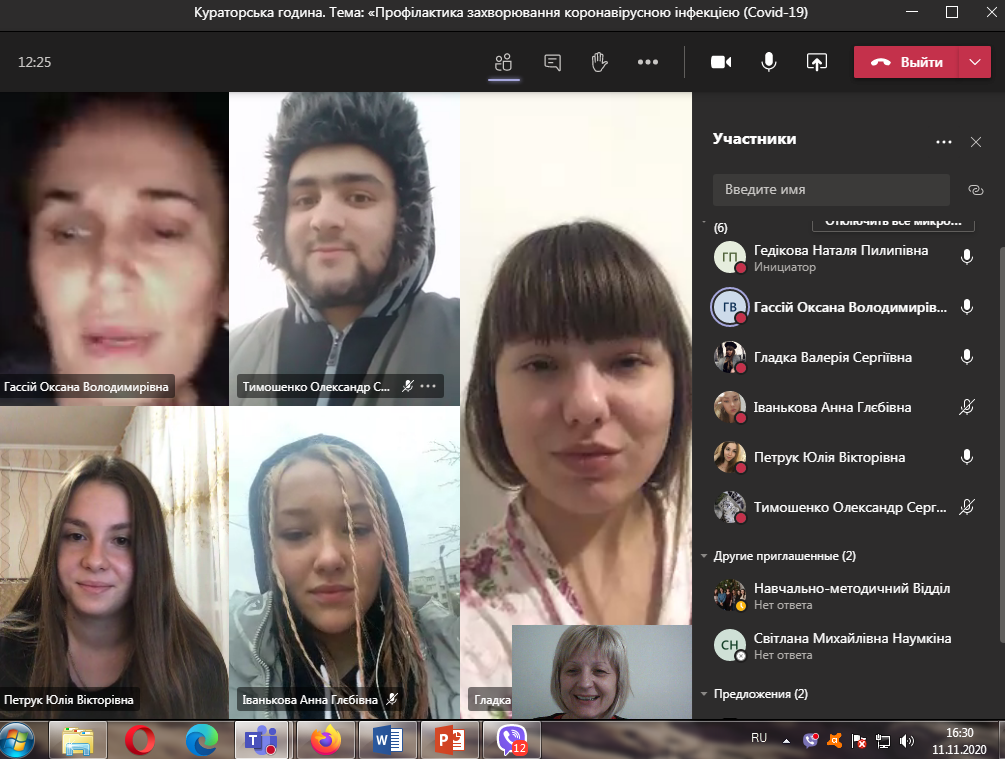
Task: Select Гассій Оксана Володимирівна video tile
Action: pyautogui.click(x=114, y=249)
